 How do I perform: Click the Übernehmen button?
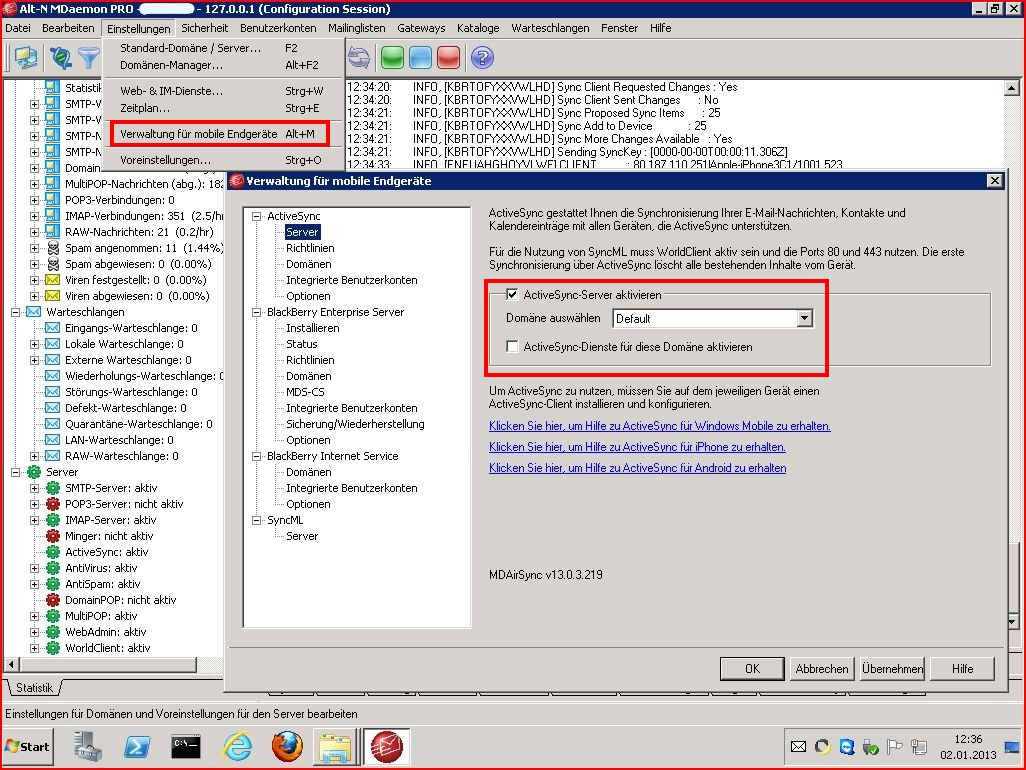(x=891, y=669)
